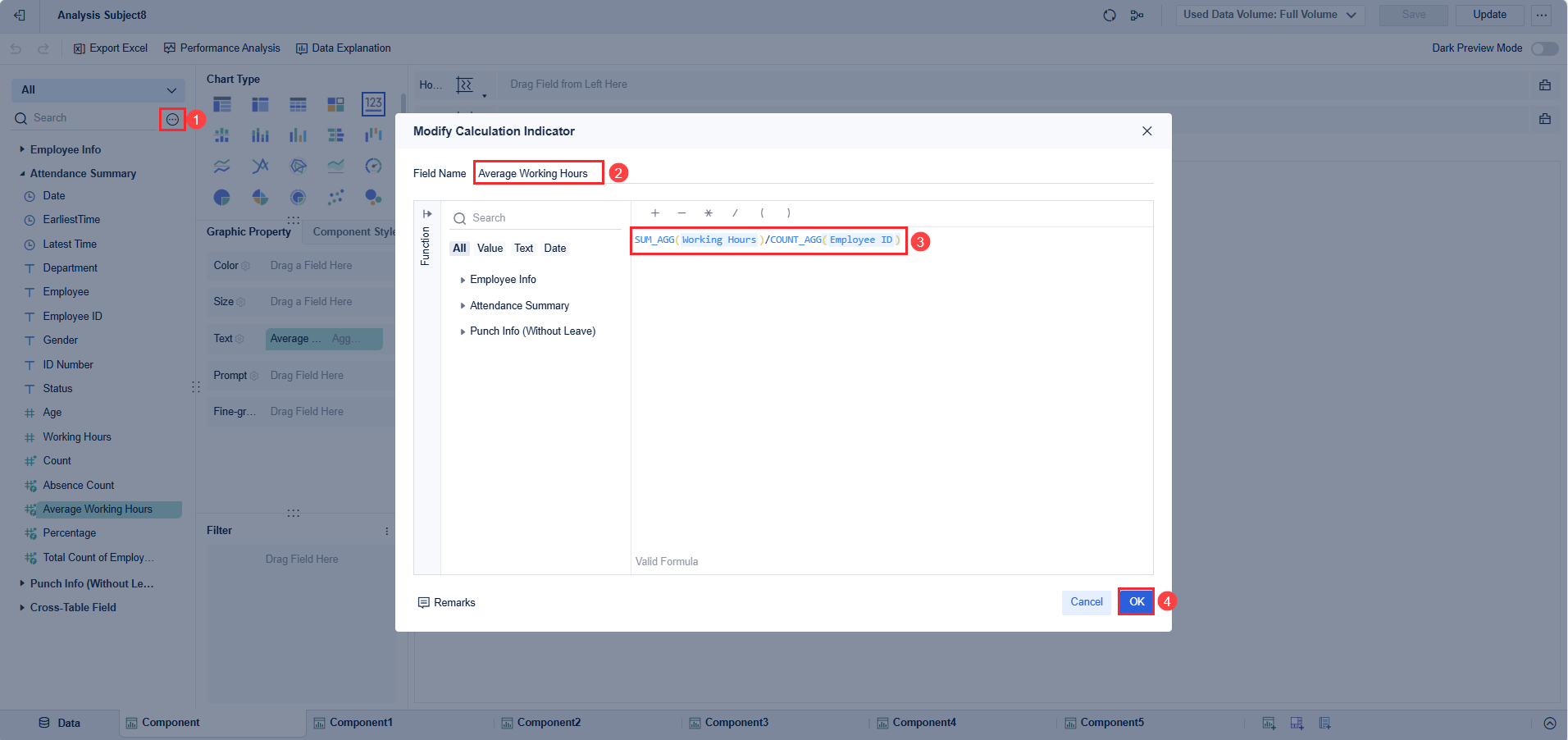Image resolution: width=1568 pixels, height=740 pixels.
Task: Select the gauge dashboard chart type
Action: click(x=373, y=167)
